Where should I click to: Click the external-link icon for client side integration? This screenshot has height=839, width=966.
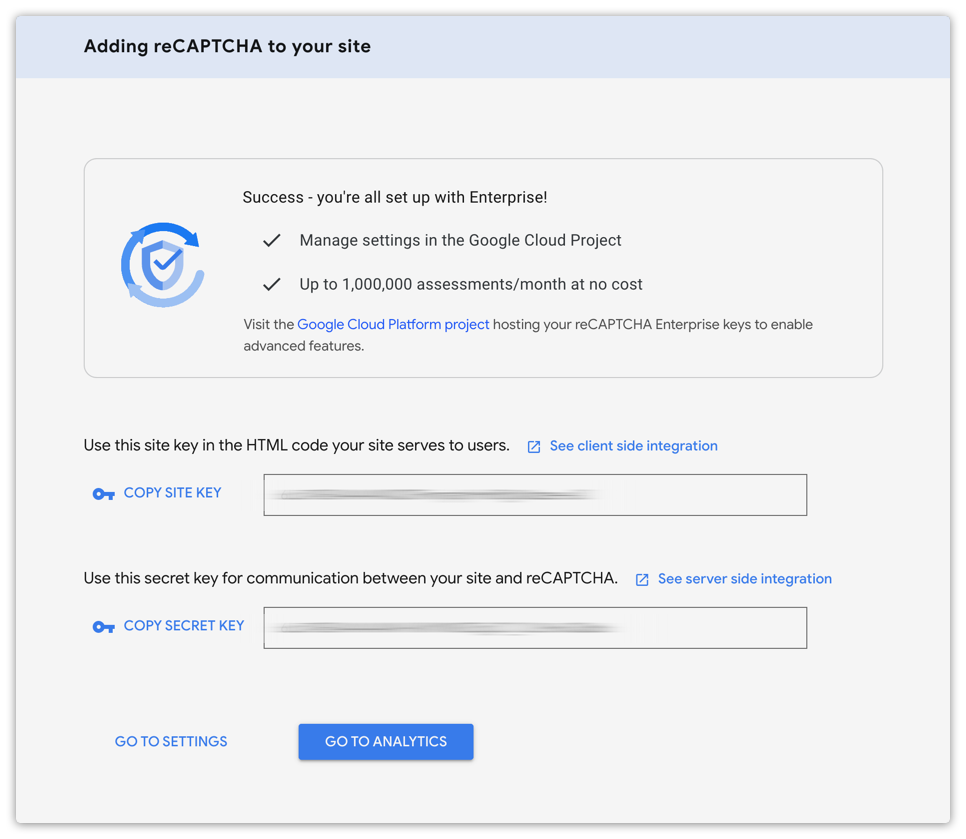[x=534, y=447]
